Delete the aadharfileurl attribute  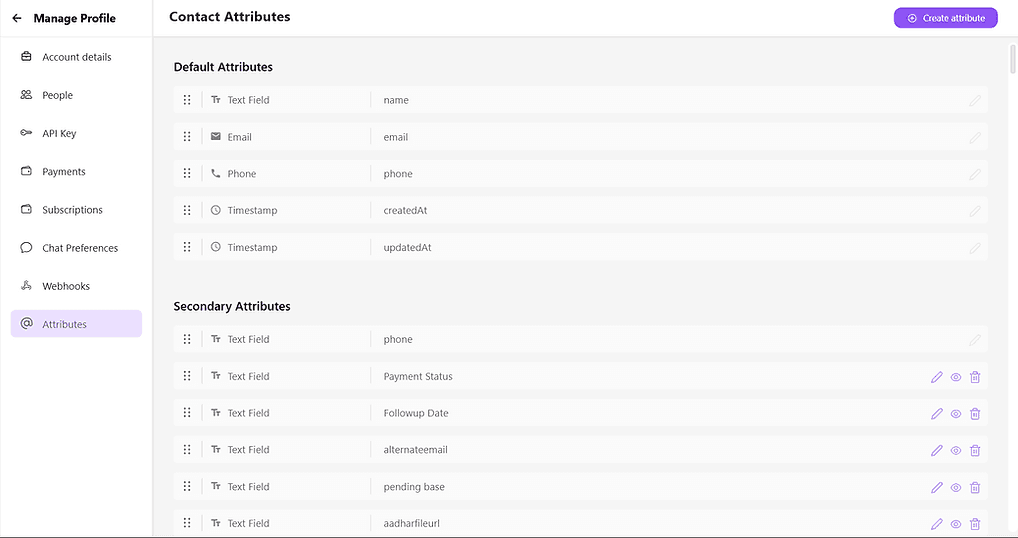[x=975, y=524]
